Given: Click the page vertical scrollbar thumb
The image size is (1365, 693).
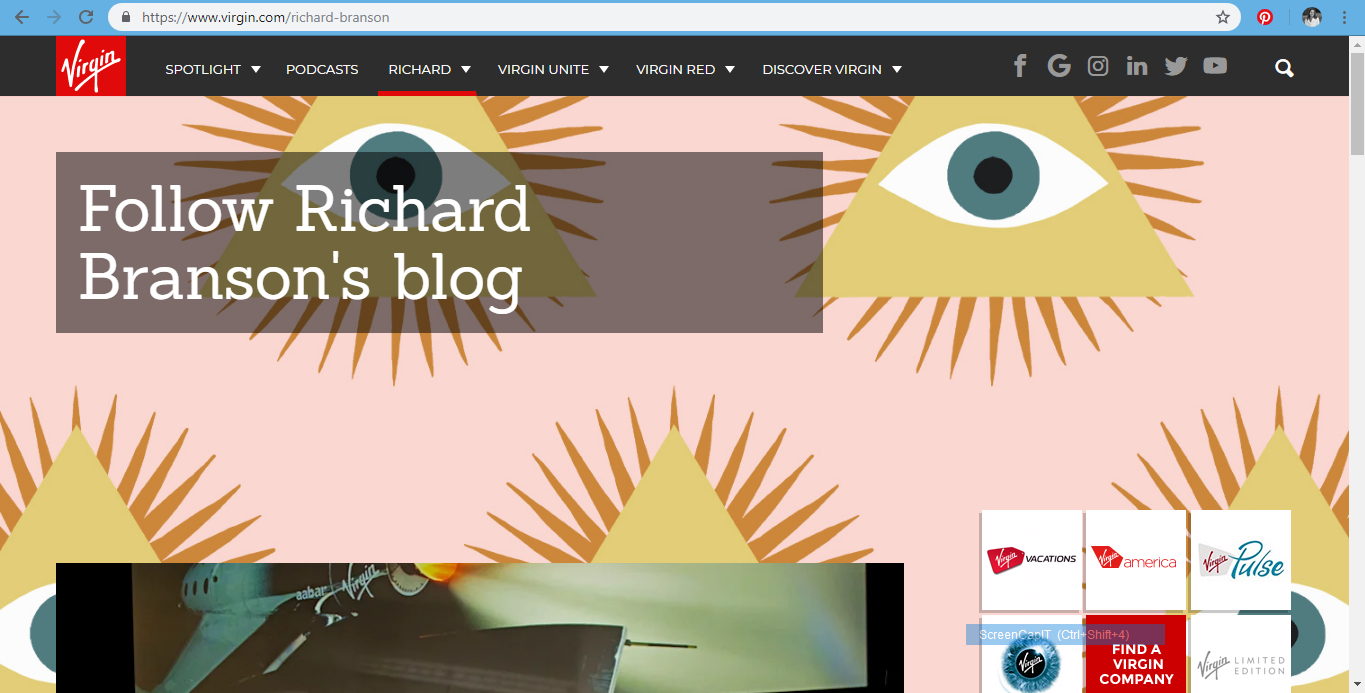Looking at the screenshot, I should pos(1357,104).
